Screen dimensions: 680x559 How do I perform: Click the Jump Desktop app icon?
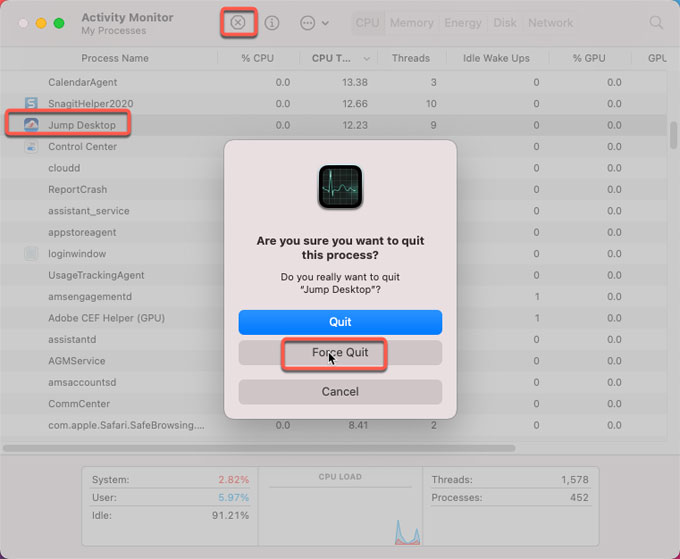tap(31, 125)
